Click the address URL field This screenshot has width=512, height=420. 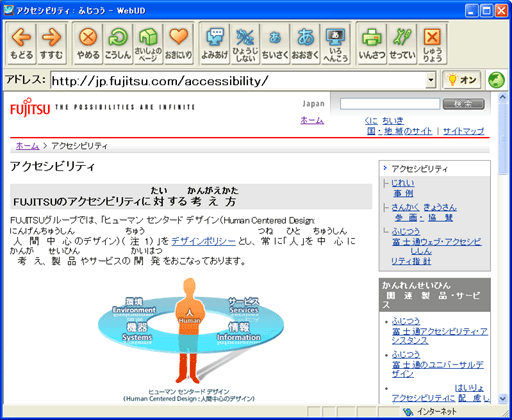[238, 80]
